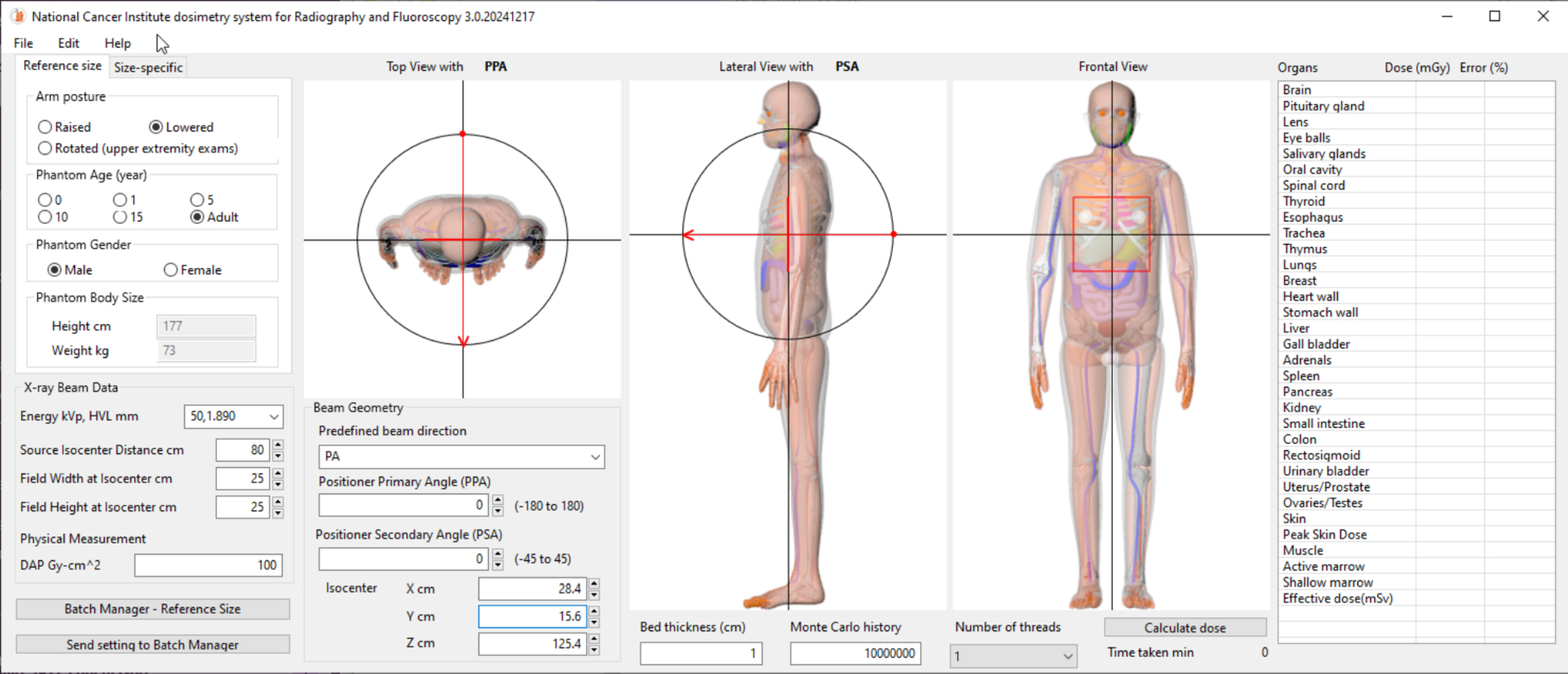Click the Field Height at Isocenter field
This screenshot has width=1568, height=674.
243,507
